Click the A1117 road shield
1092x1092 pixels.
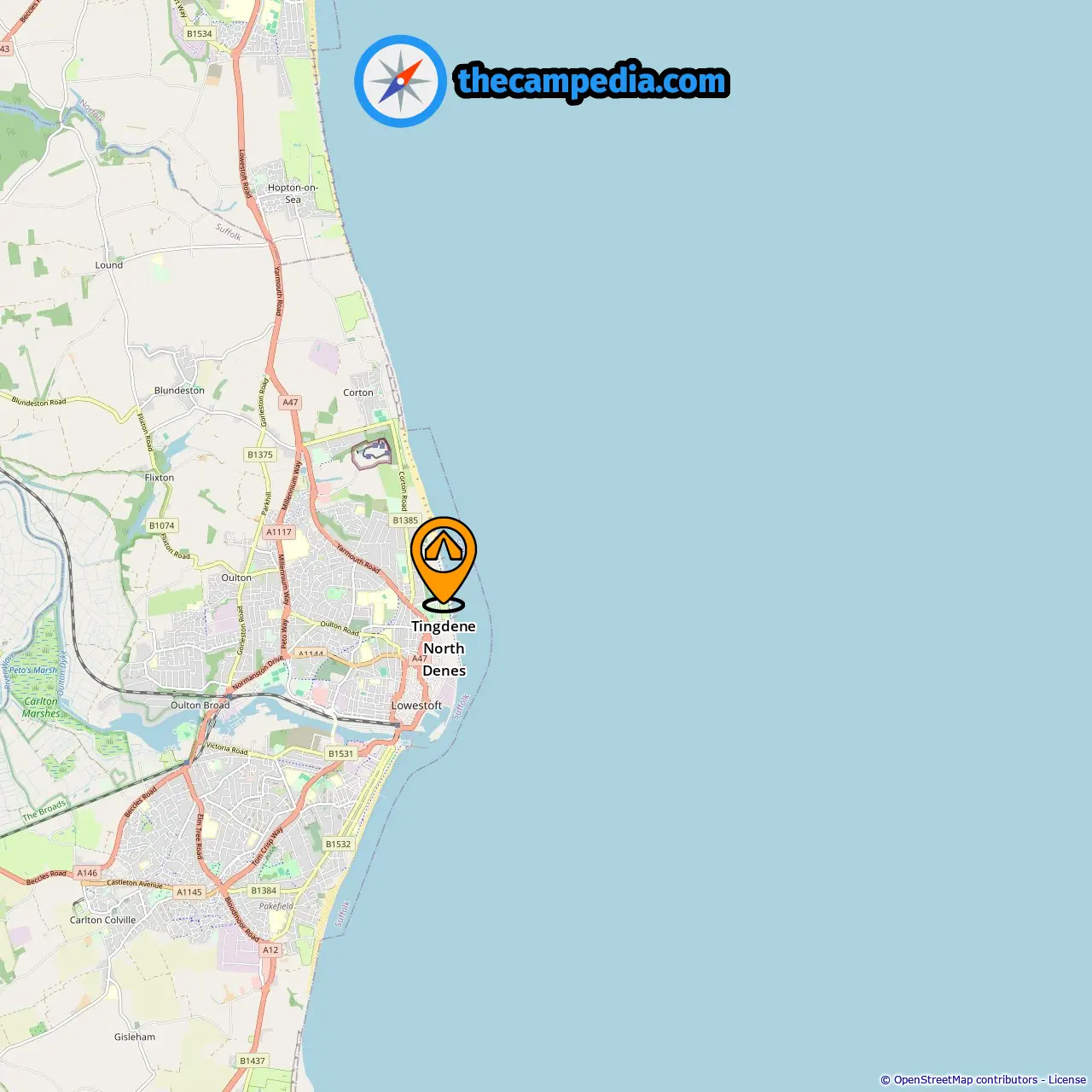click(279, 532)
